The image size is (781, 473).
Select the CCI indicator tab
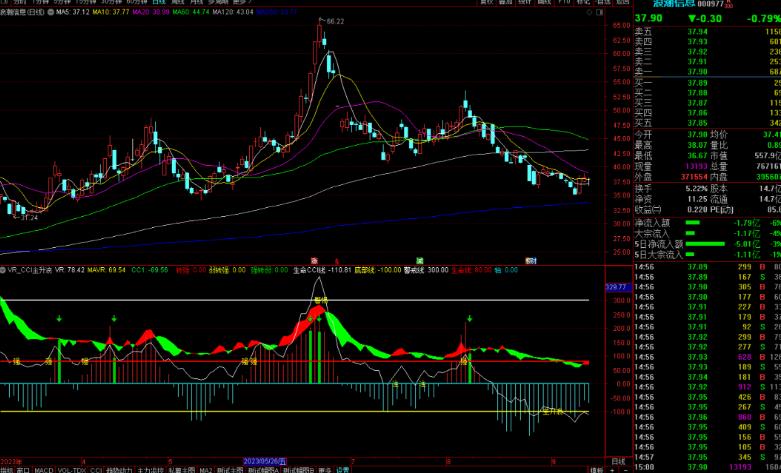96,470
